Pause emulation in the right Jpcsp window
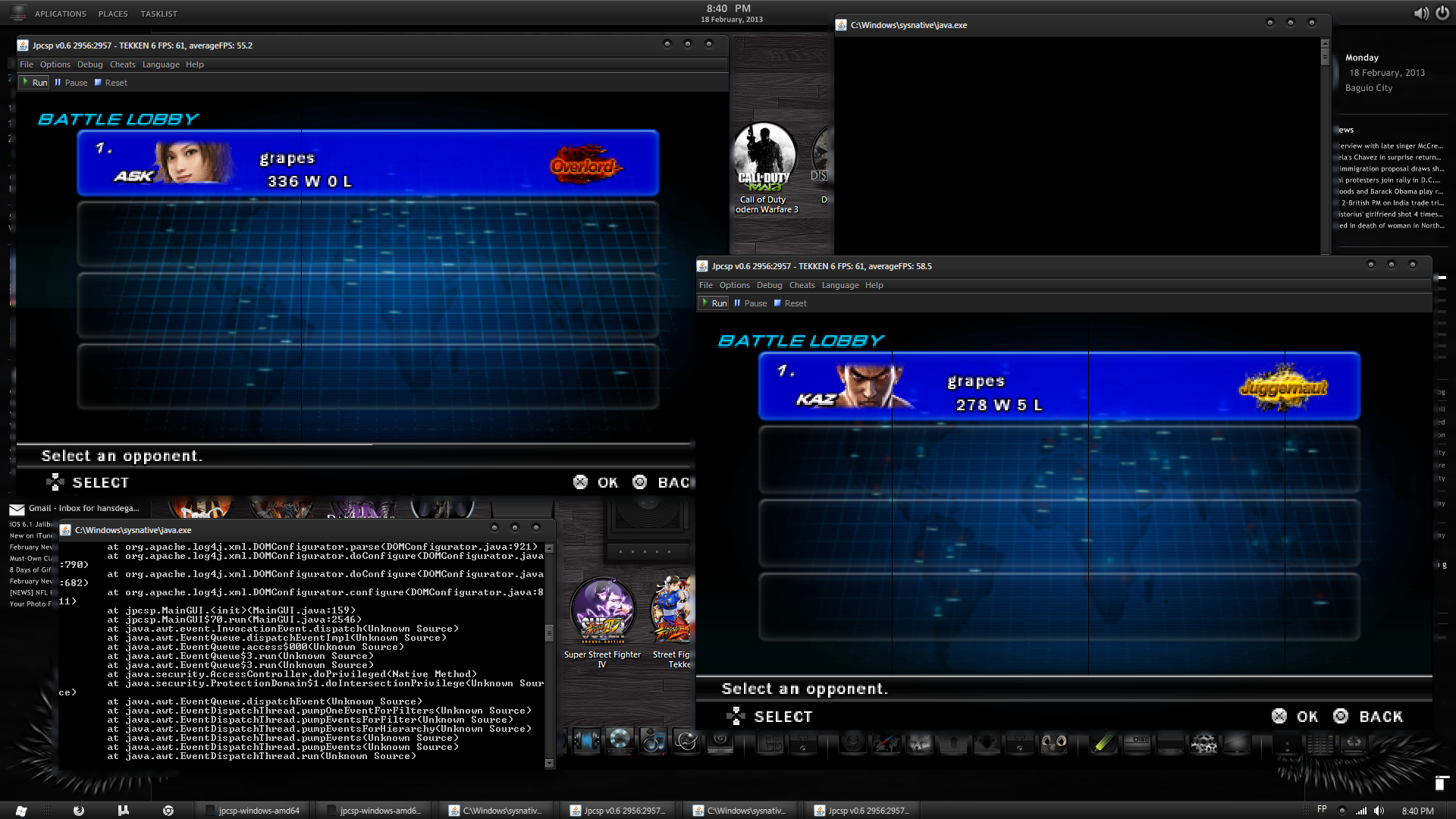Image resolution: width=1456 pixels, height=819 pixels. pos(750,303)
